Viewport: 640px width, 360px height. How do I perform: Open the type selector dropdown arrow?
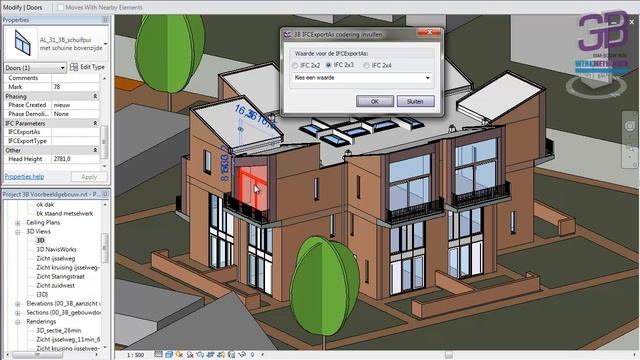105,44
